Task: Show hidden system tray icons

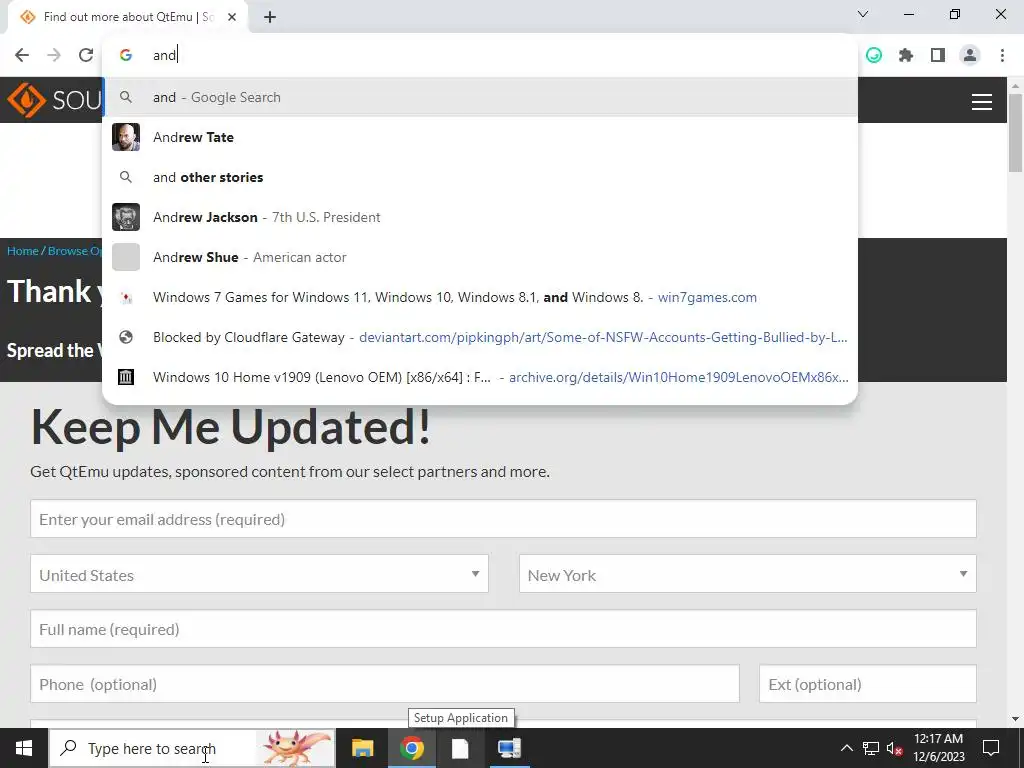Action: point(846,748)
